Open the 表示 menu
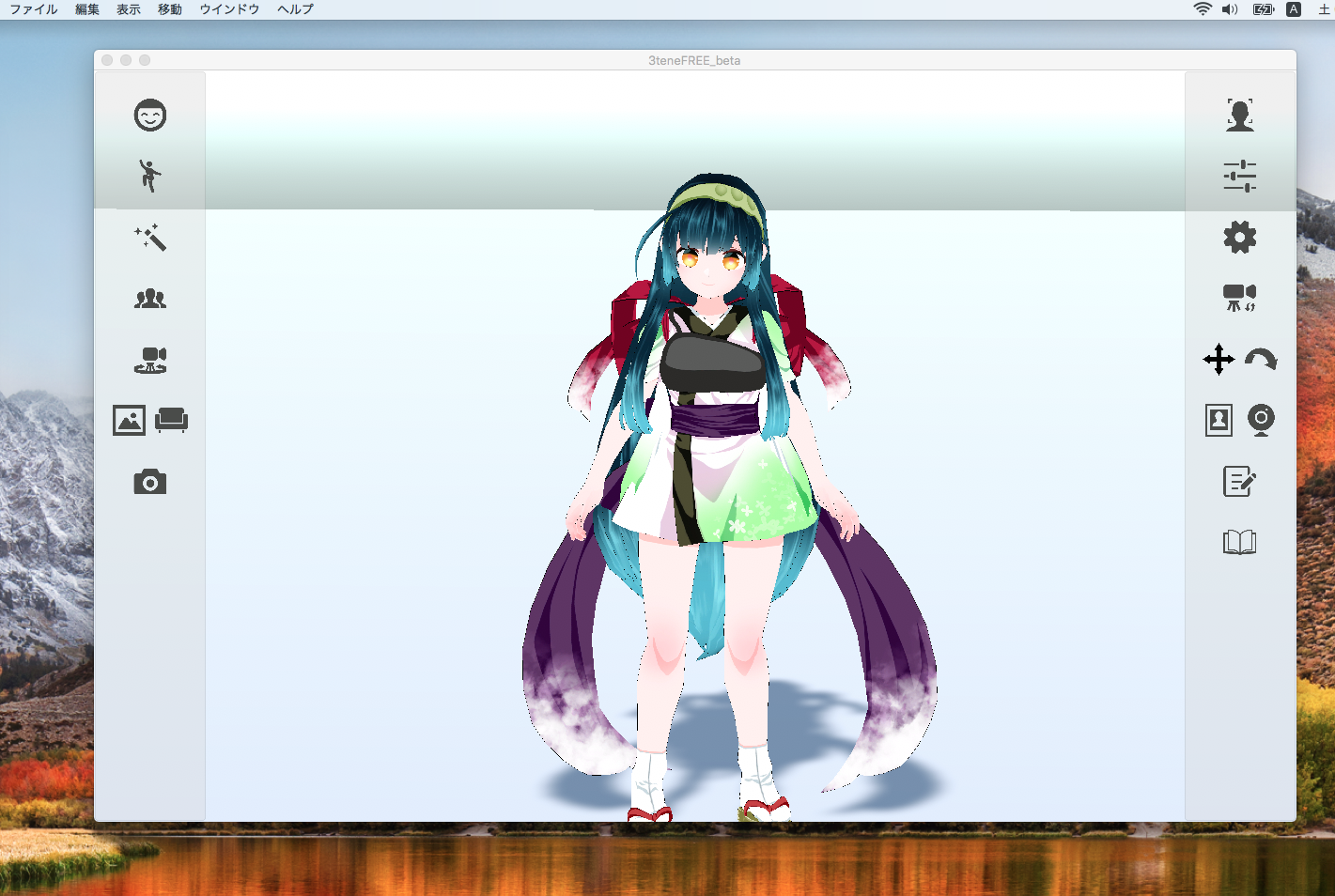This screenshot has height=896, width=1335. [x=129, y=9]
